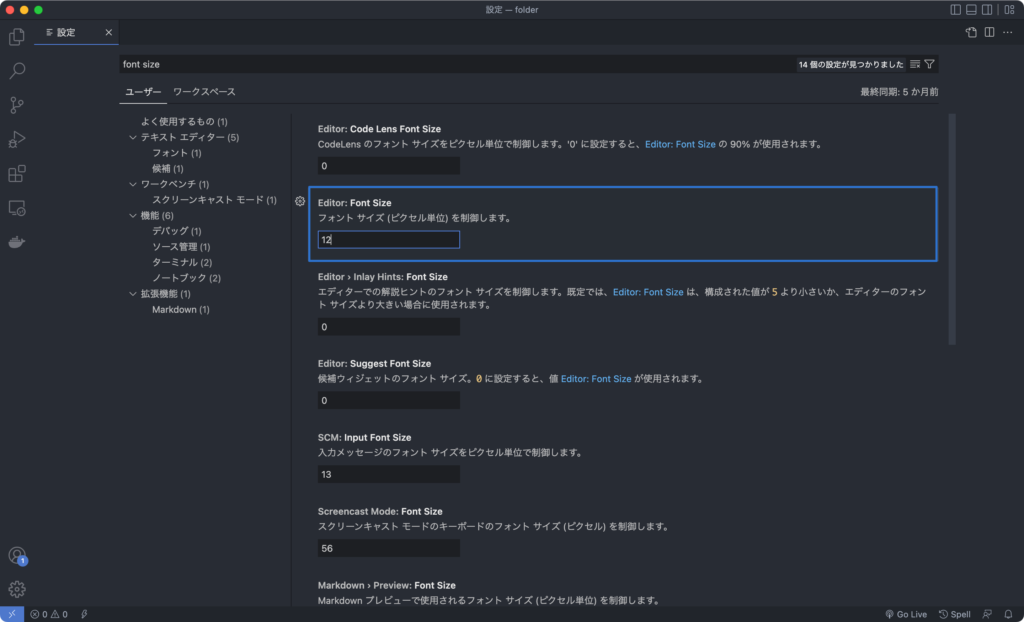1024x622 pixels.
Task: Click the split editor icon
Action: click(x=990, y=32)
